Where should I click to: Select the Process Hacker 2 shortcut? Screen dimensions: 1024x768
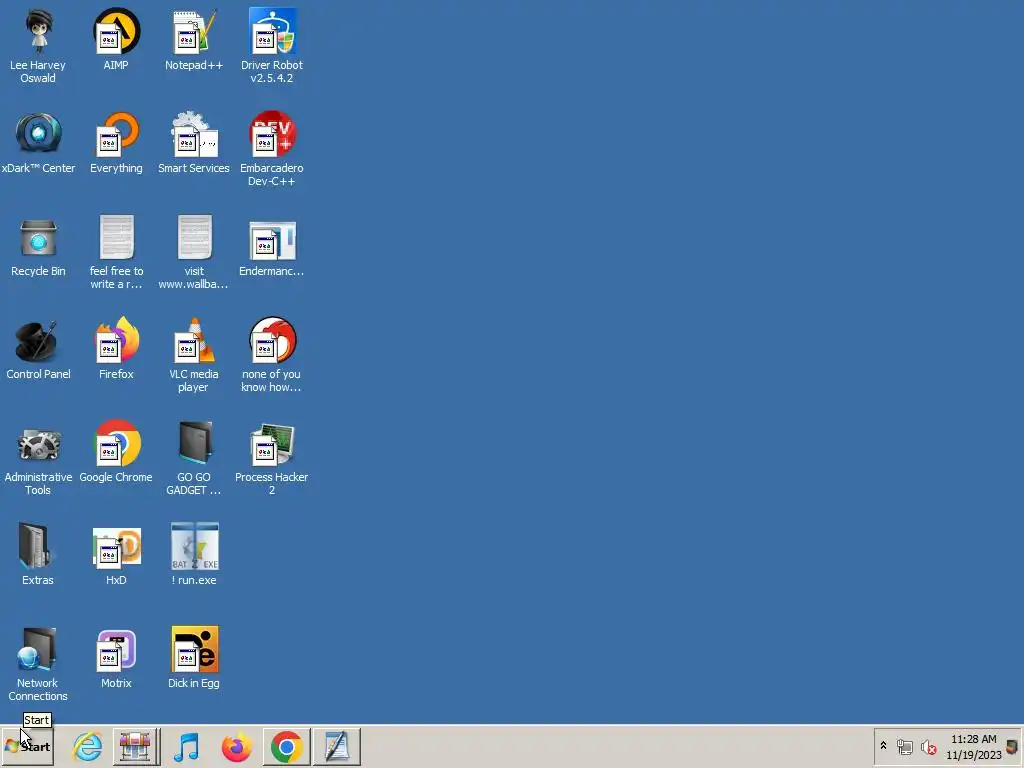tap(272, 459)
